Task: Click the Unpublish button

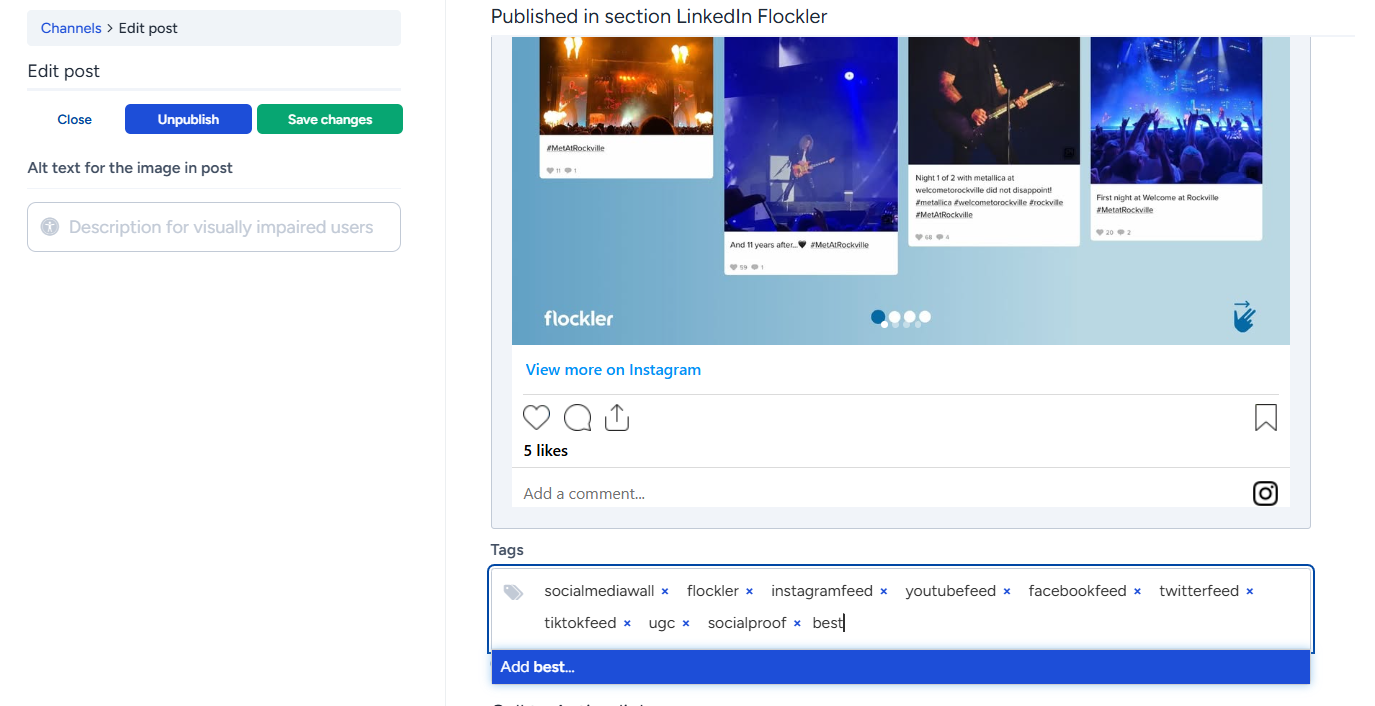Action: tap(188, 119)
